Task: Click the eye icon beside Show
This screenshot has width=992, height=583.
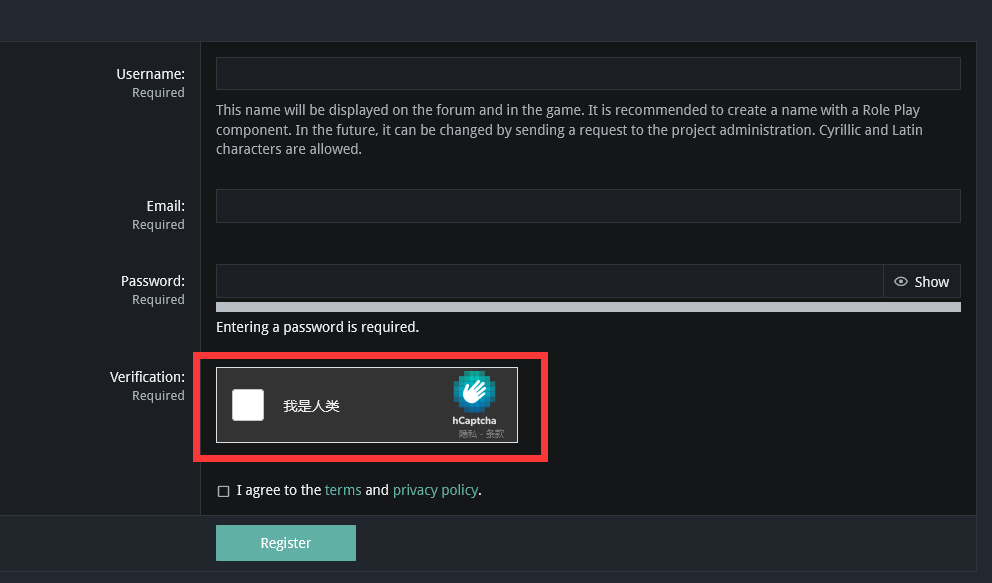Action: (900, 281)
